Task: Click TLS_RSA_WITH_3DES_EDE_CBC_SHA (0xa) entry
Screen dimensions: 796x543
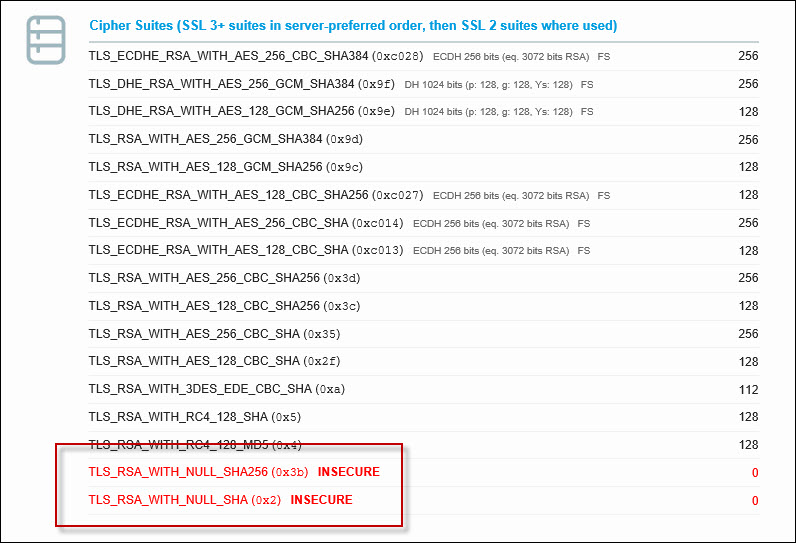Action: [217, 389]
